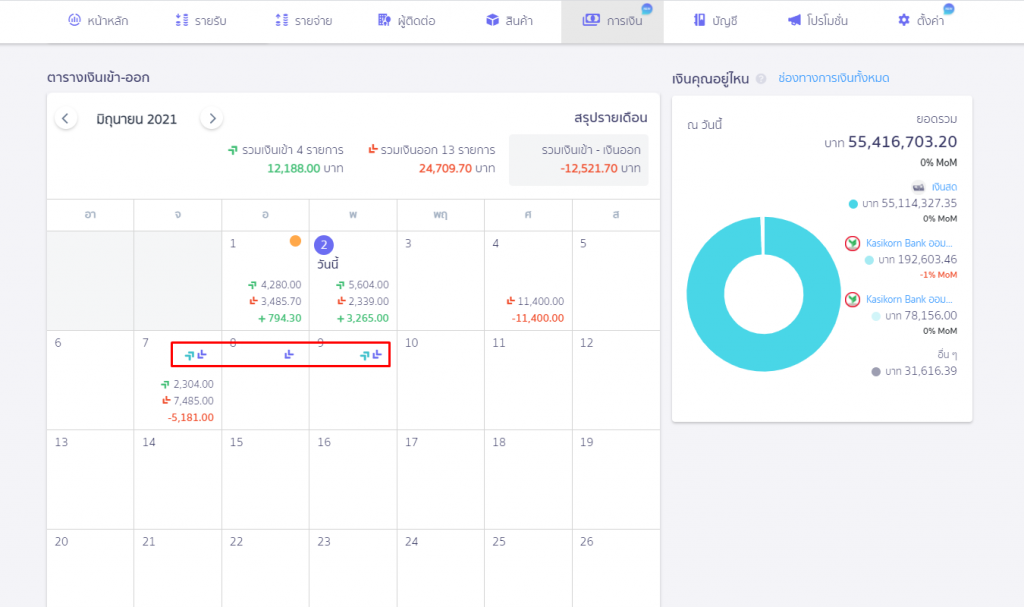
Task: Go to previous month with left arrow
Action: (66, 119)
